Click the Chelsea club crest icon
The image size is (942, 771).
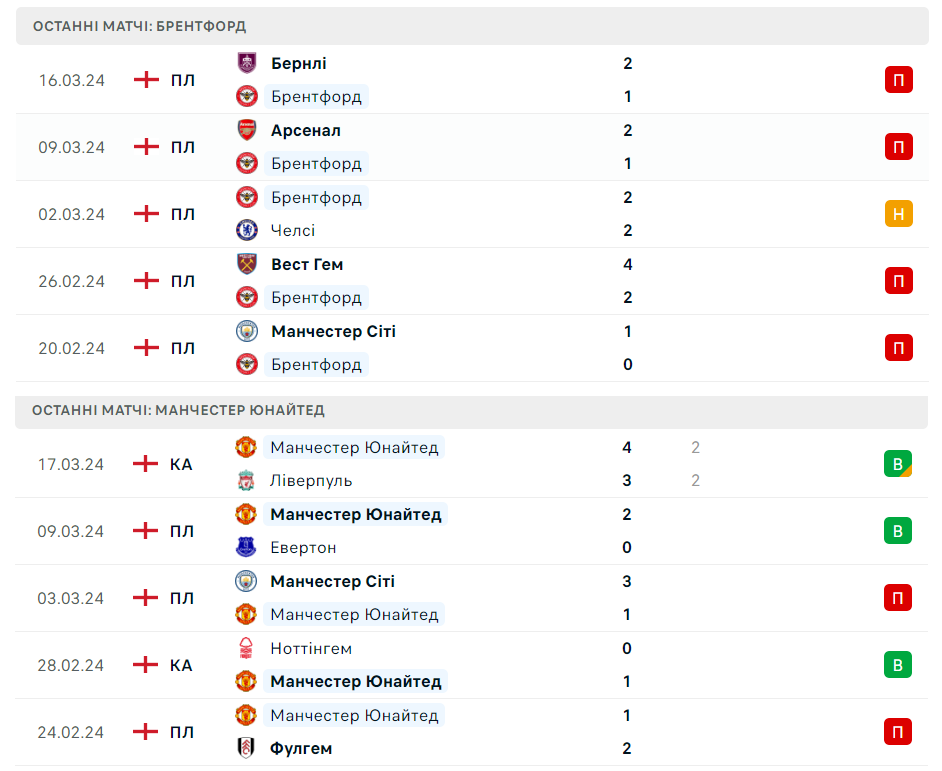tap(247, 230)
